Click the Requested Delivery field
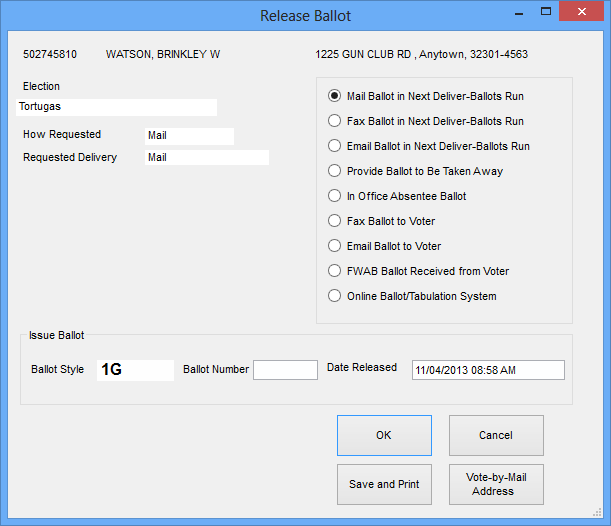The image size is (611, 526). point(206,158)
